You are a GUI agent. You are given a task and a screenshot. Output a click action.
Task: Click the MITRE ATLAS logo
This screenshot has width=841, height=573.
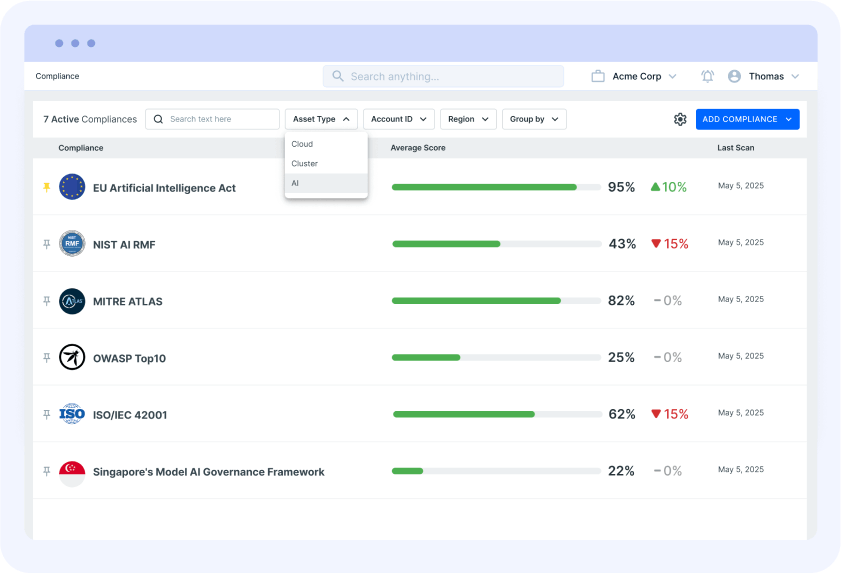(x=72, y=301)
